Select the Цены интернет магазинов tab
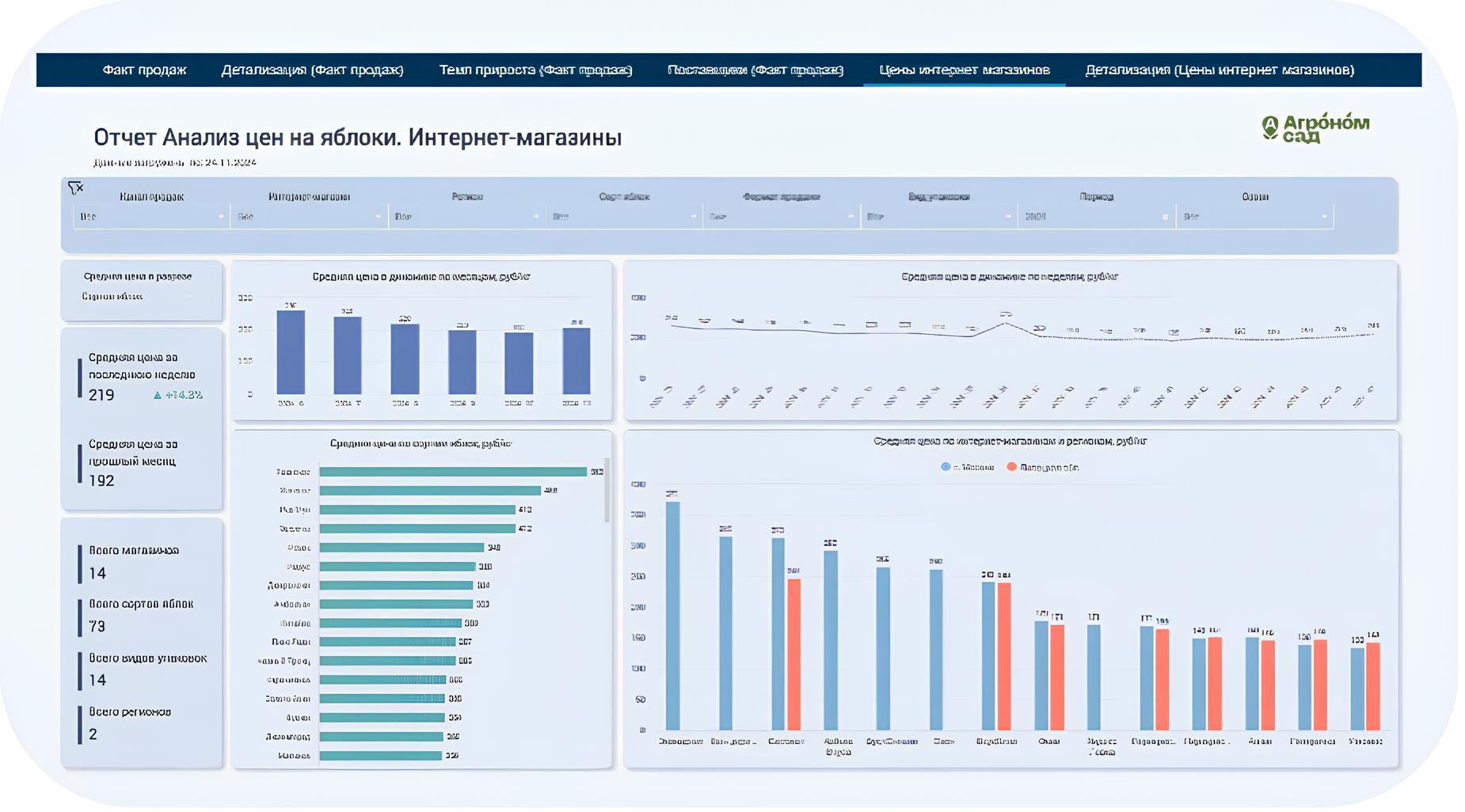The width and height of the screenshot is (1465, 812). tap(965, 70)
